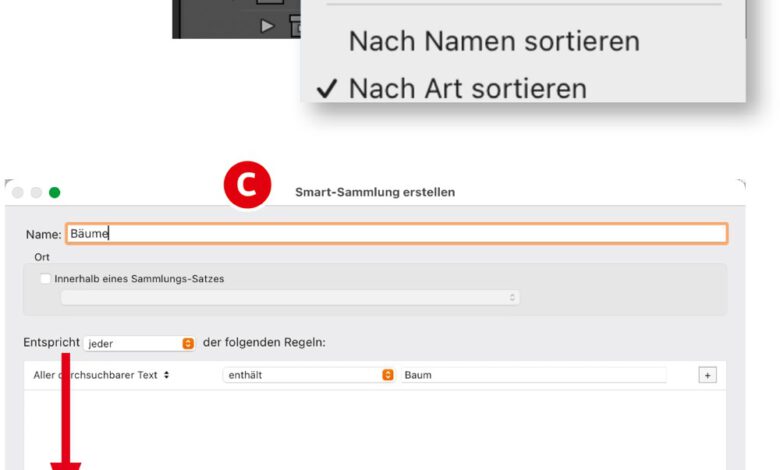Open 'Aller durchsuchbarer Text' criteria dropdown
Screen dimensions: 780x470
[101, 375]
